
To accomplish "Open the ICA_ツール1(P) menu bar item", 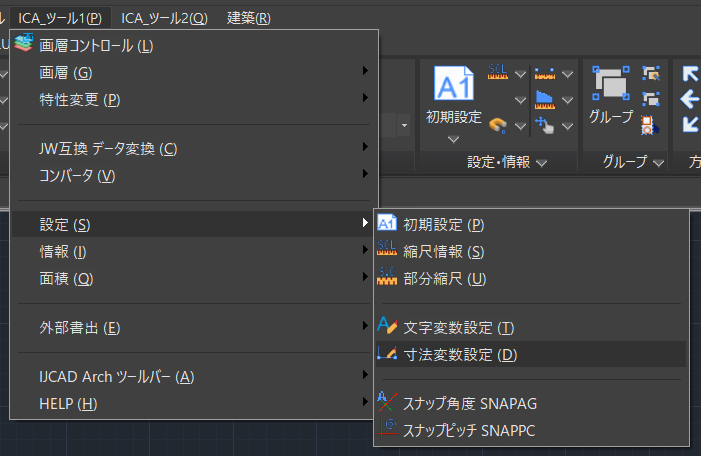I will (60, 18).
